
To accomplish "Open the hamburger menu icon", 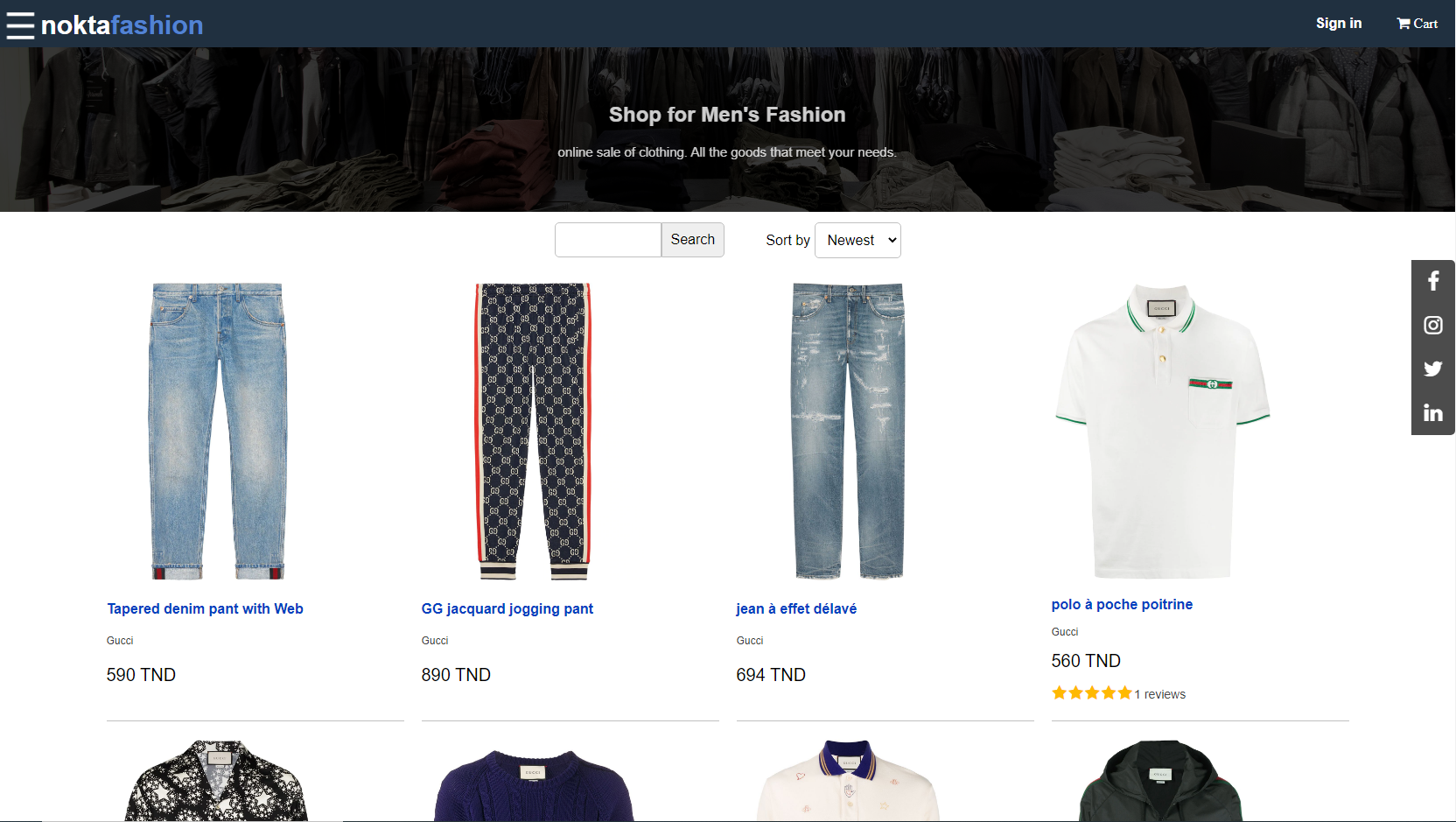I will click(20, 25).
